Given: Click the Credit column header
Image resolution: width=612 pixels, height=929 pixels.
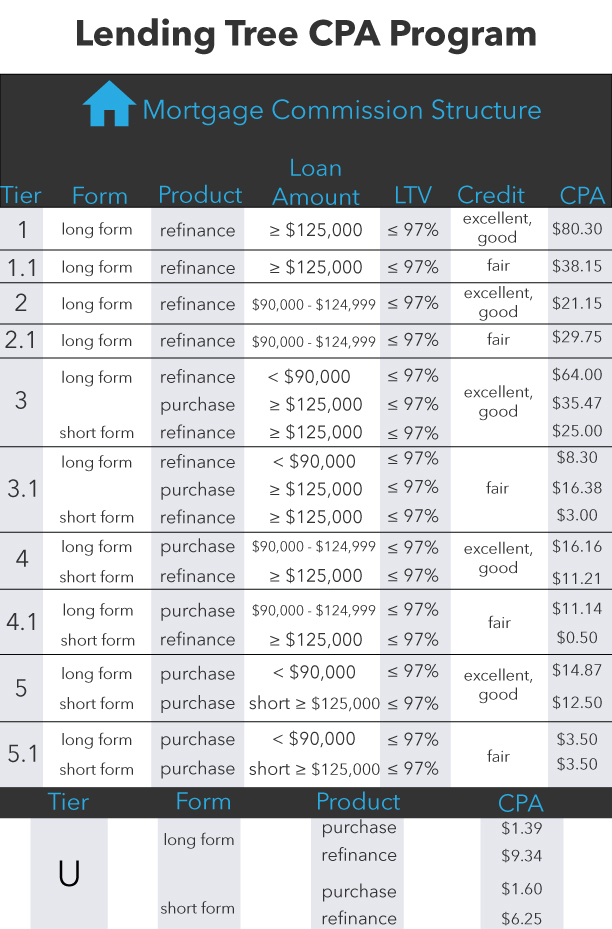Looking at the screenshot, I should point(491,195).
